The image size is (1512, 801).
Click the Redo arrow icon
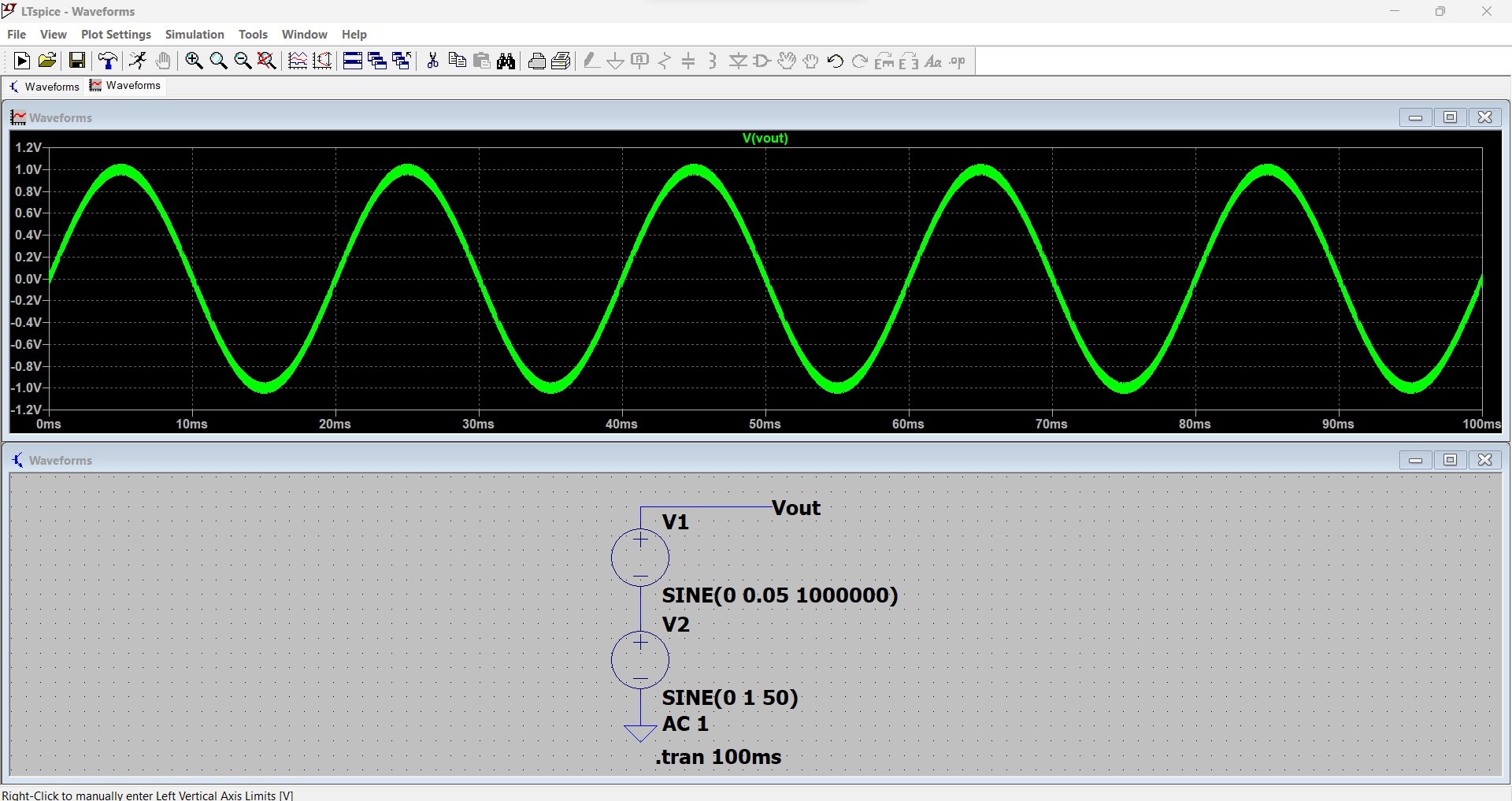click(x=860, y=61)
